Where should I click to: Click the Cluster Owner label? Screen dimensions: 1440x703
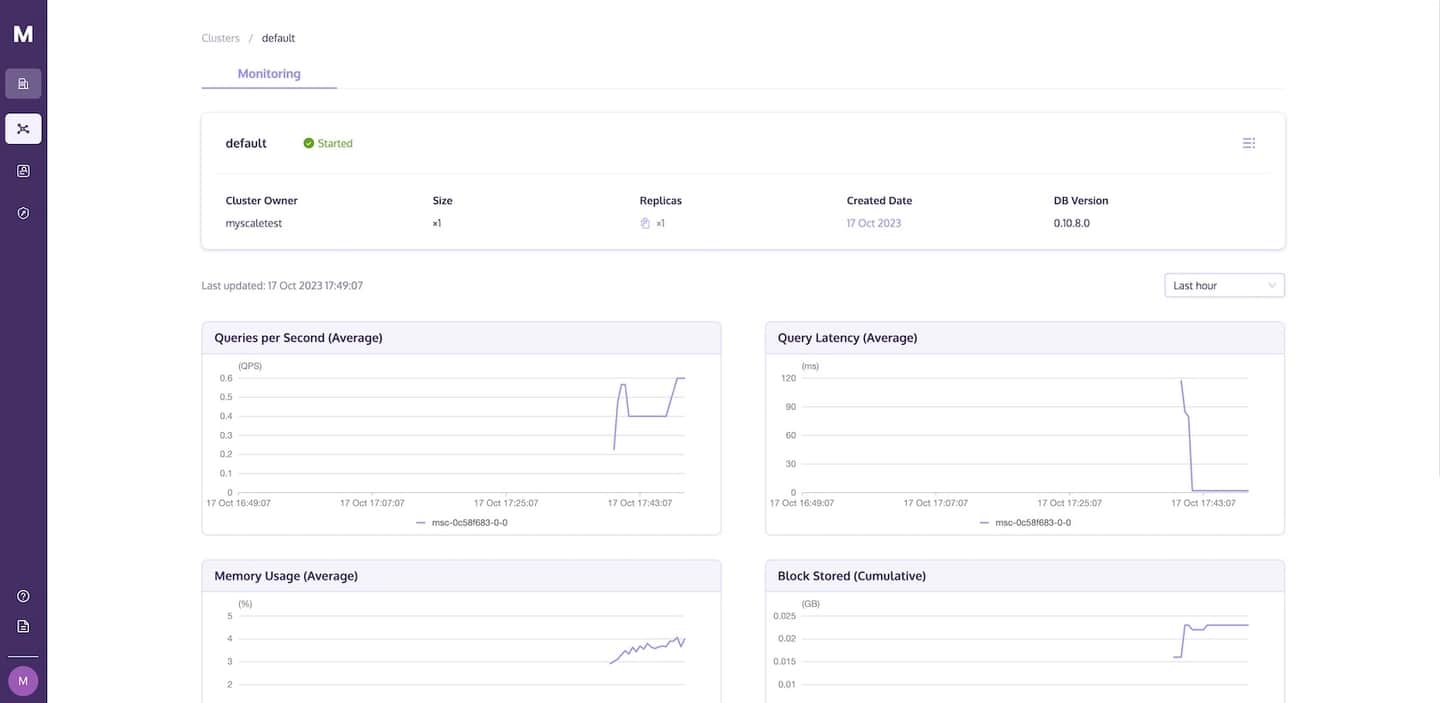[x=262, y=201]
